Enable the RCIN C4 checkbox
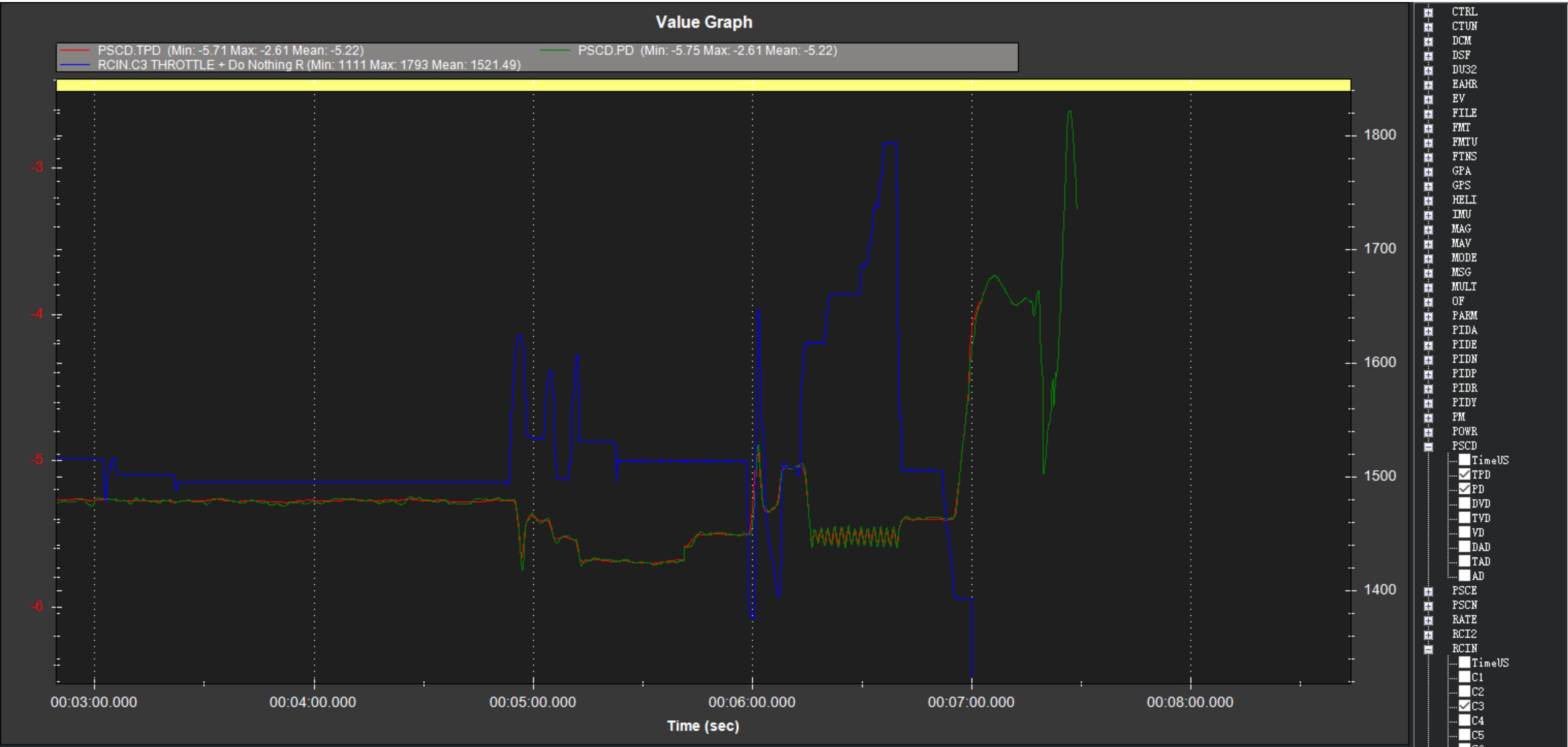 pyautogui.click(x=1465, y=721)
